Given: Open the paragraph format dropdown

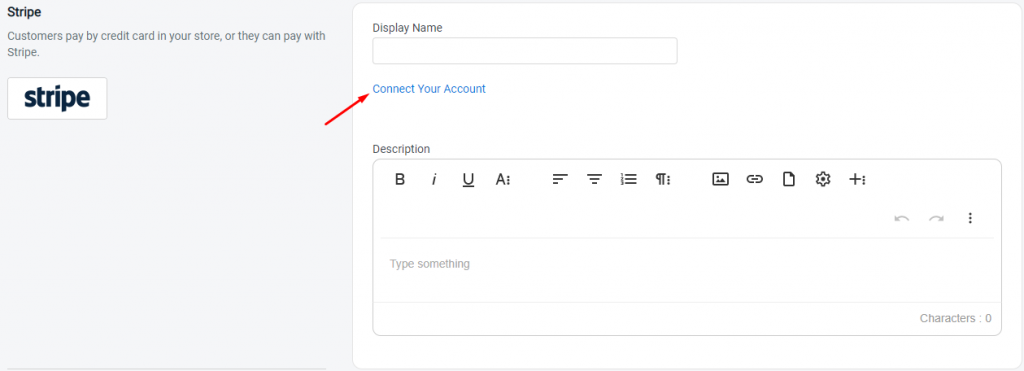Looking at the screenshot, I should (x=663, y=179).
